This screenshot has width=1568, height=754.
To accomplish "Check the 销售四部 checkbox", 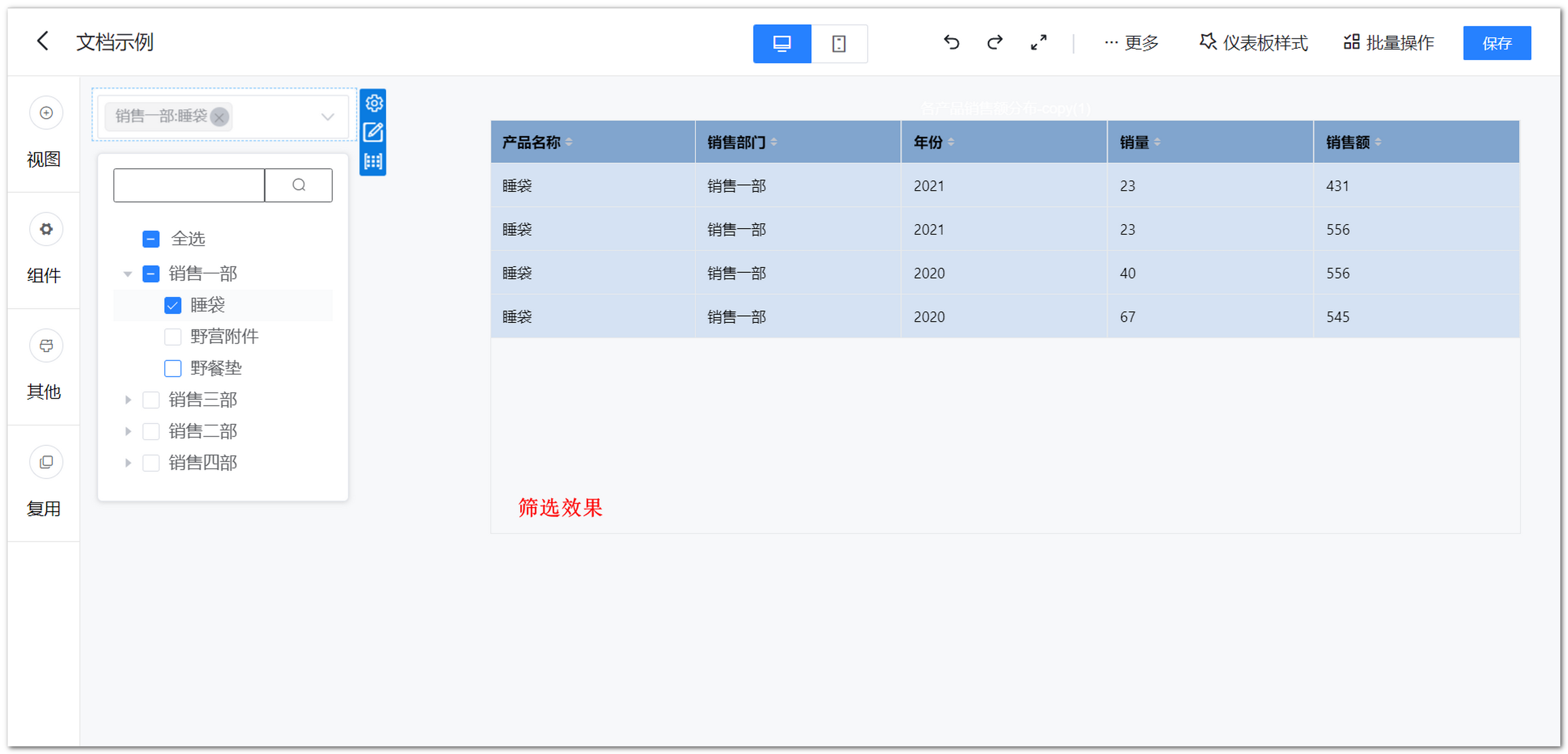I will tap(151, 463).
